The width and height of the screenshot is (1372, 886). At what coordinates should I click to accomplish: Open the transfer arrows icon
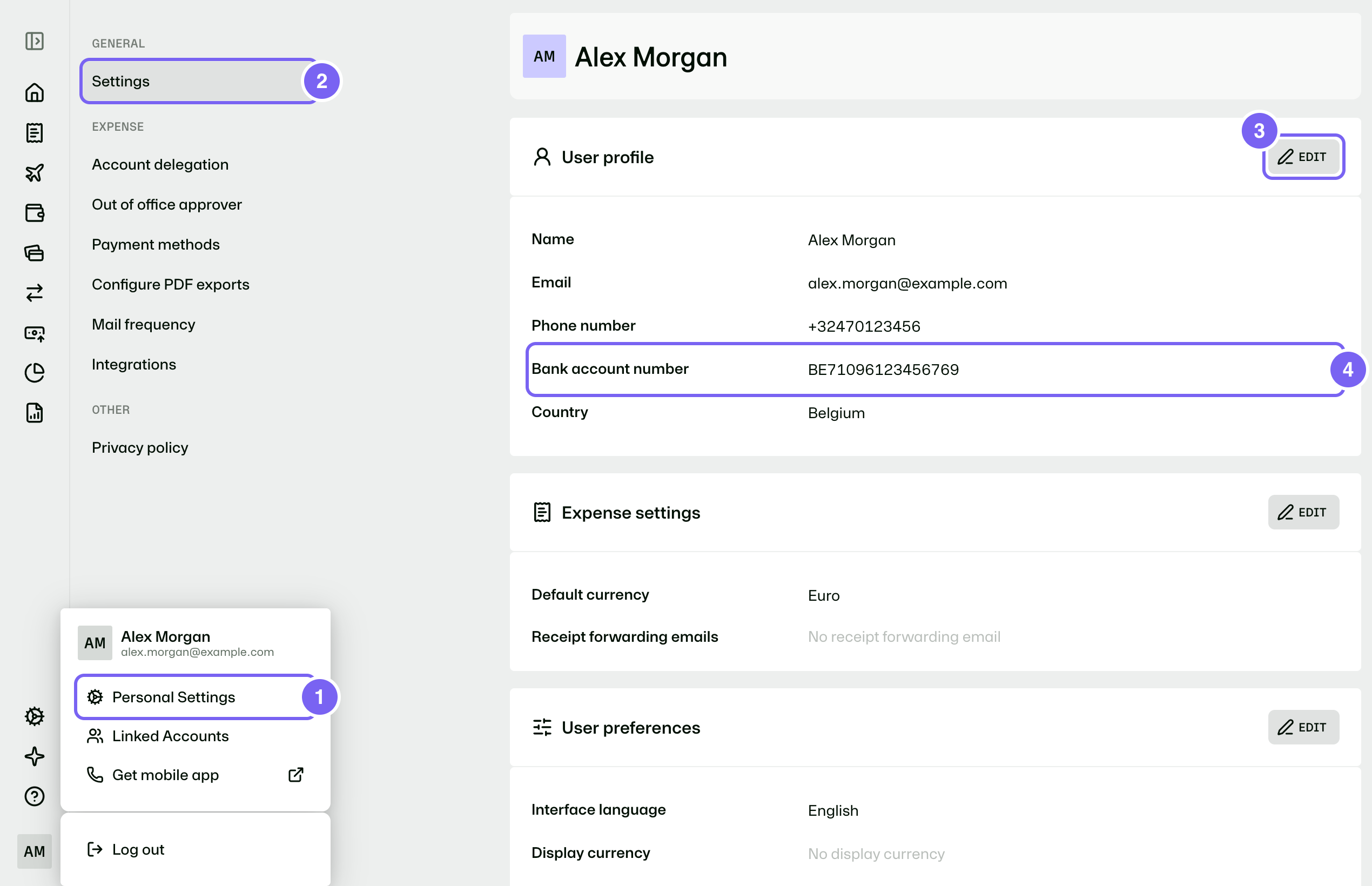(35, 293)
